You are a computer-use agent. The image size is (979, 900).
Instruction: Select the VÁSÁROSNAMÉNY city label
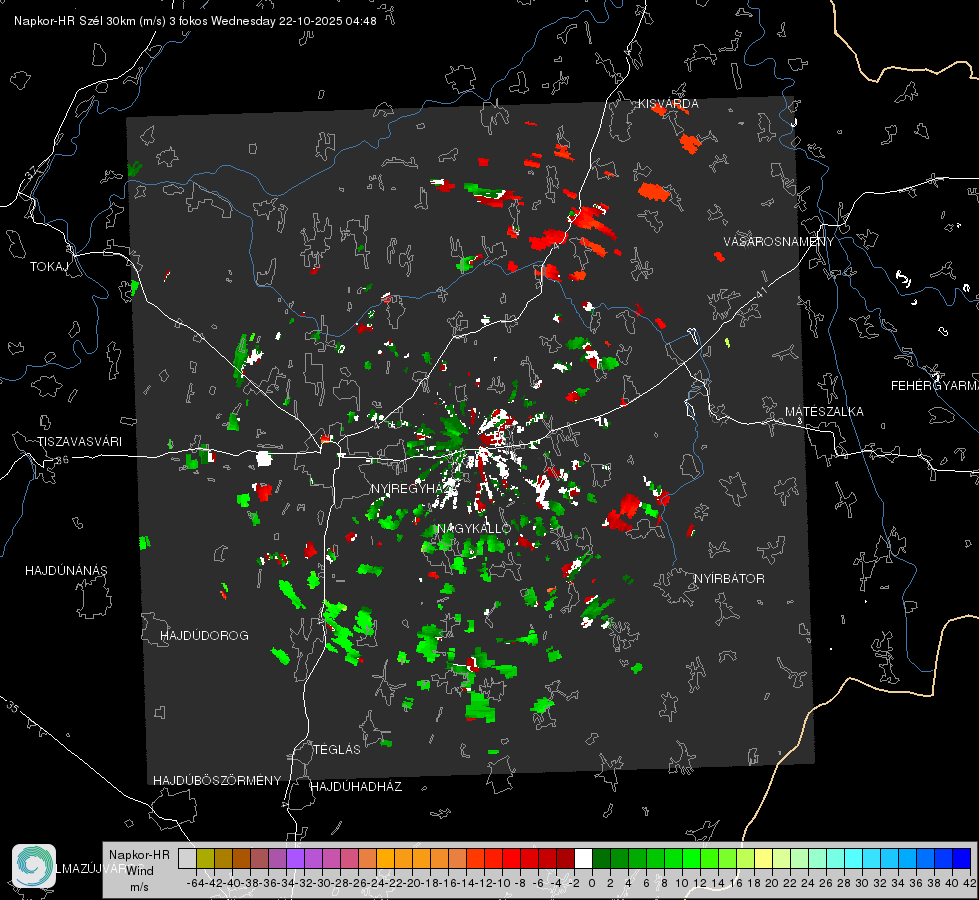pos(779,242)
